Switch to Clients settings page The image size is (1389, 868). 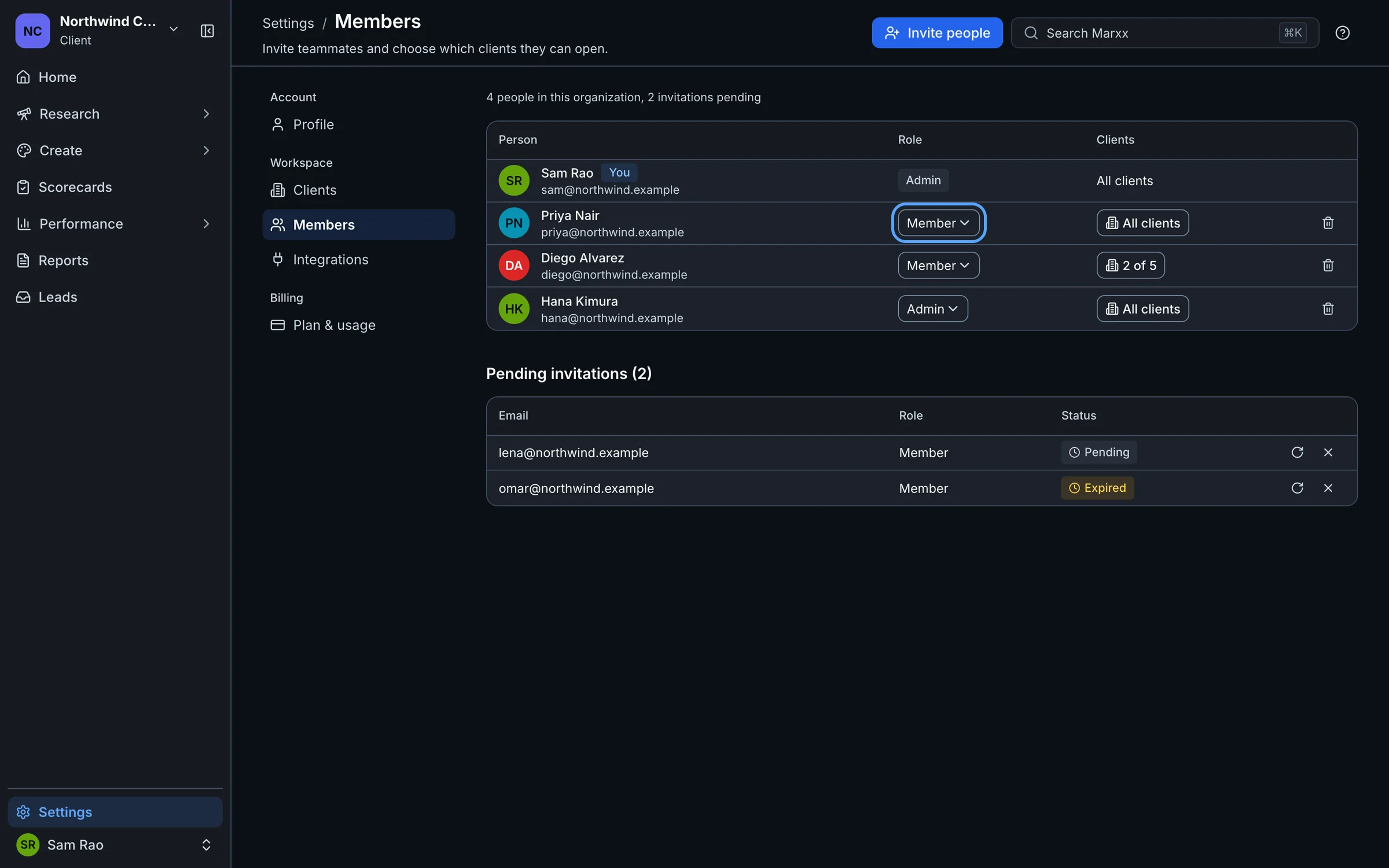[x=358, y=190]
